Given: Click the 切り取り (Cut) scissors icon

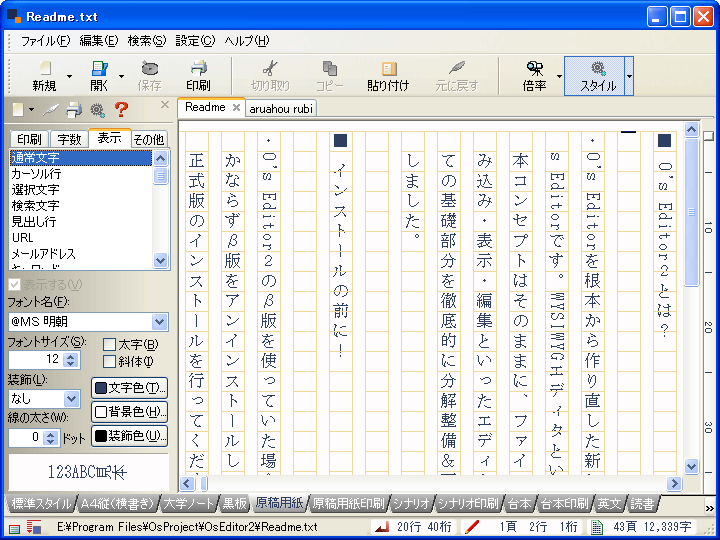Looking at the screenshot, I should point(270,69).
